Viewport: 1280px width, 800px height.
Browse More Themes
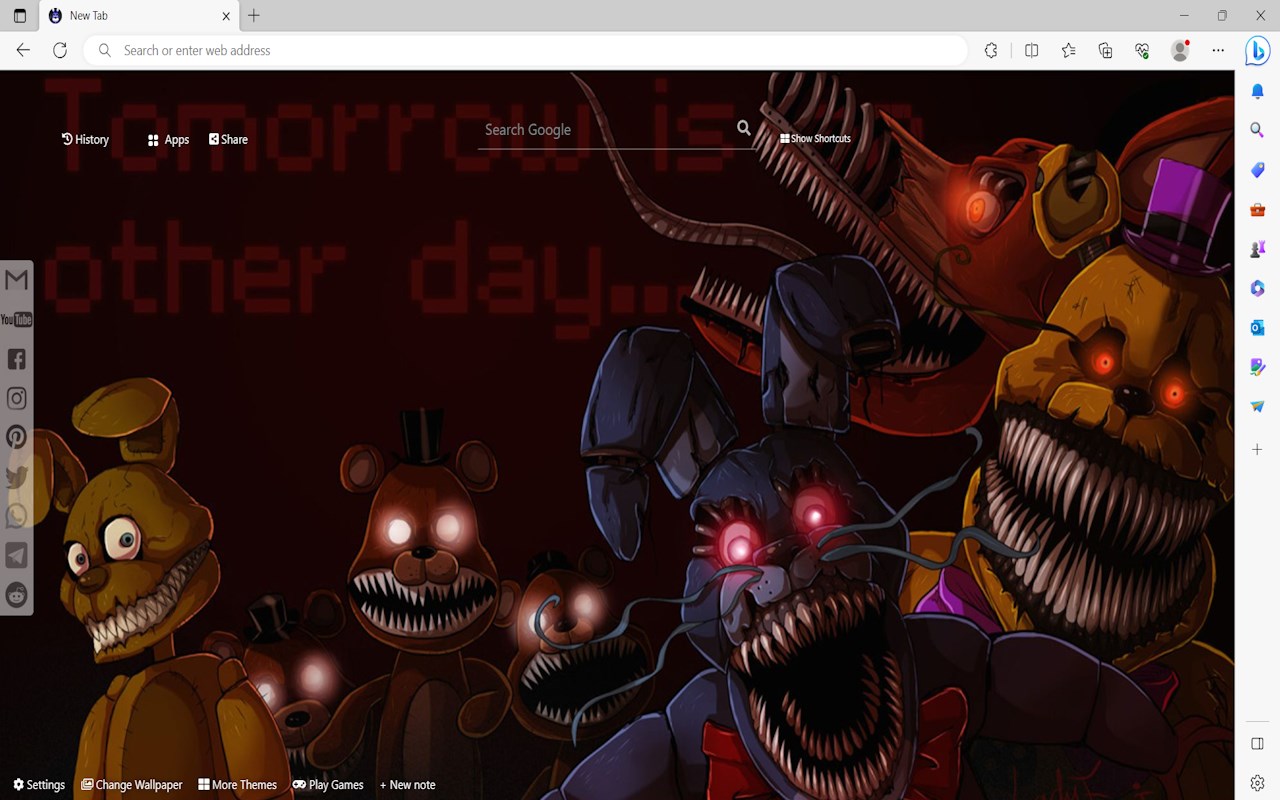(x=237, y=784)
